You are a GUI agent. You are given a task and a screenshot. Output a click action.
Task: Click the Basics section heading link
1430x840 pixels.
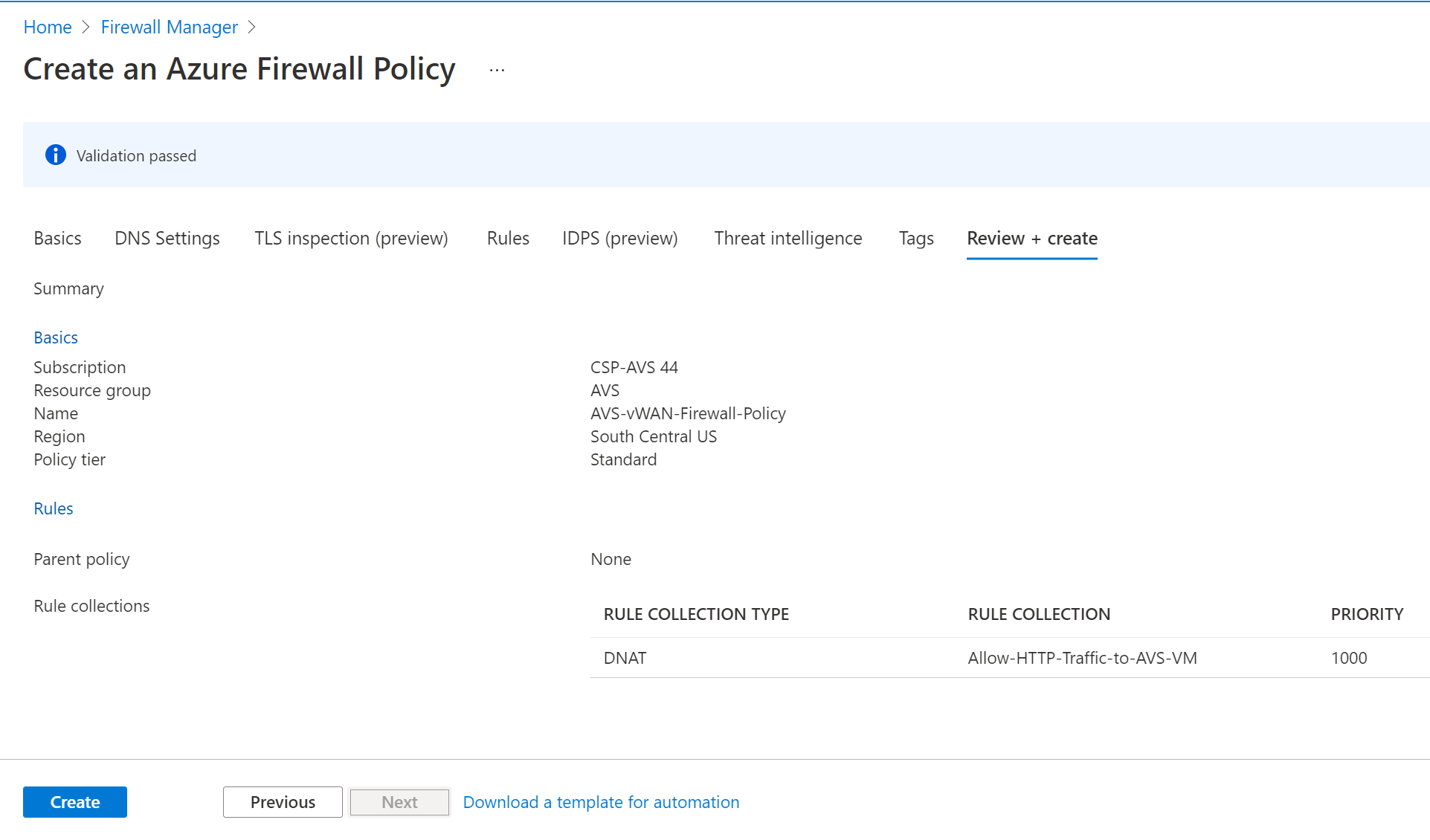click(x=56, y=337)
